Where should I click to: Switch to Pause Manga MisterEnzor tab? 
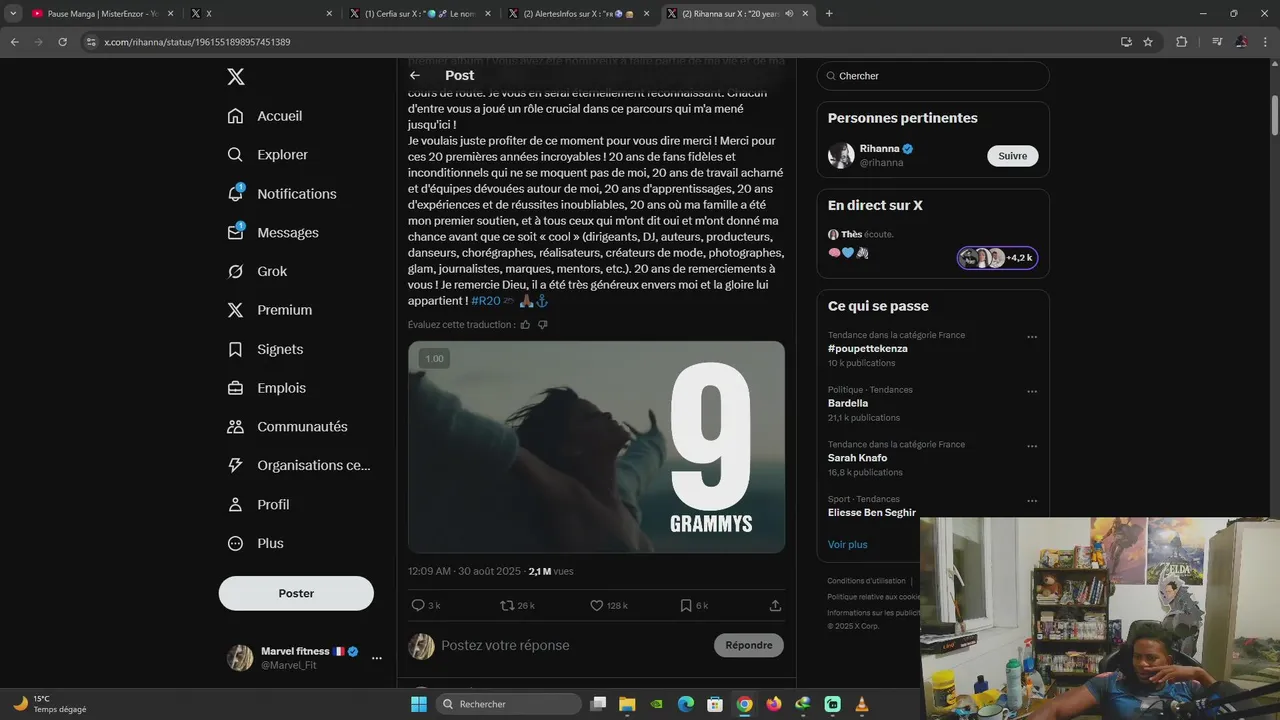coord(101,13)
